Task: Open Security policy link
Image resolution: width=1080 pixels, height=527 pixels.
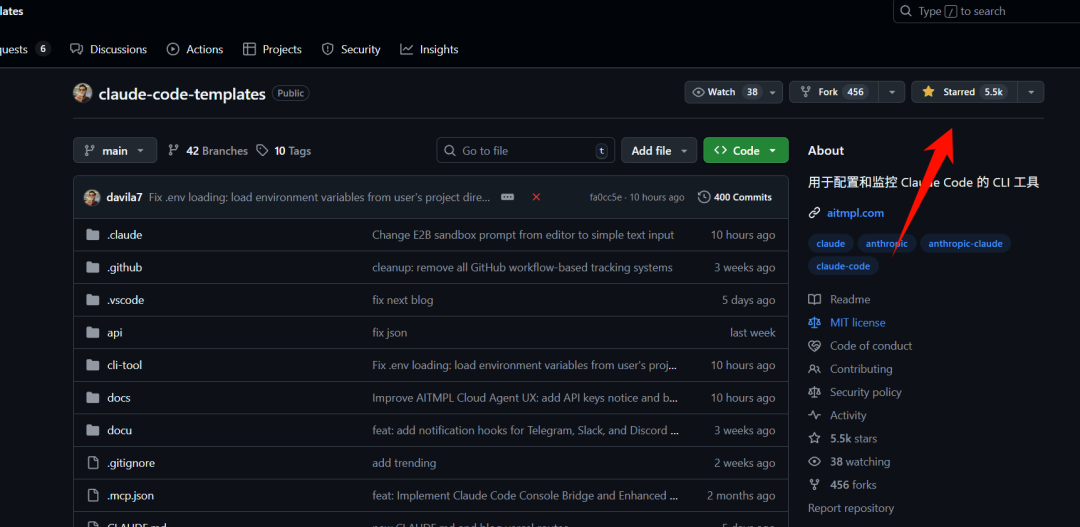Action: (x=866, y=392)
